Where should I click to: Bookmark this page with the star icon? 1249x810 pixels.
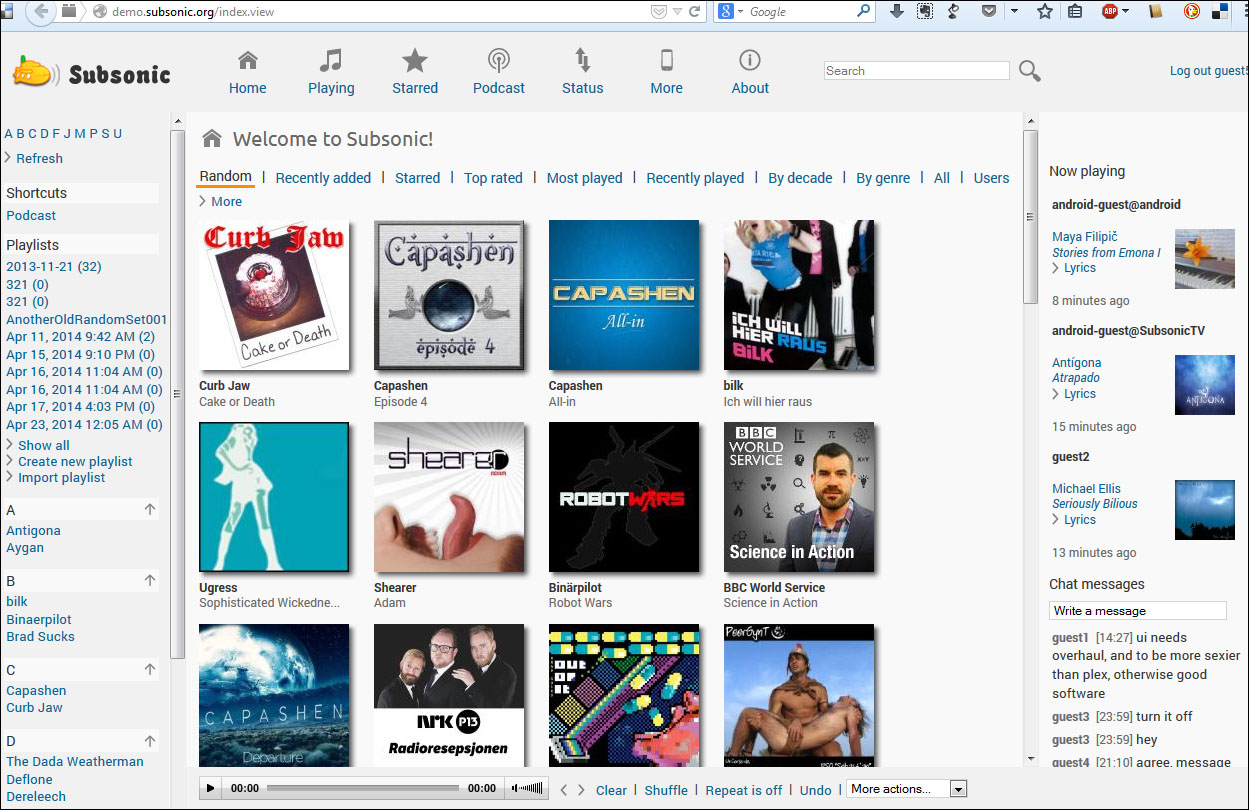tap(1045, 12)
